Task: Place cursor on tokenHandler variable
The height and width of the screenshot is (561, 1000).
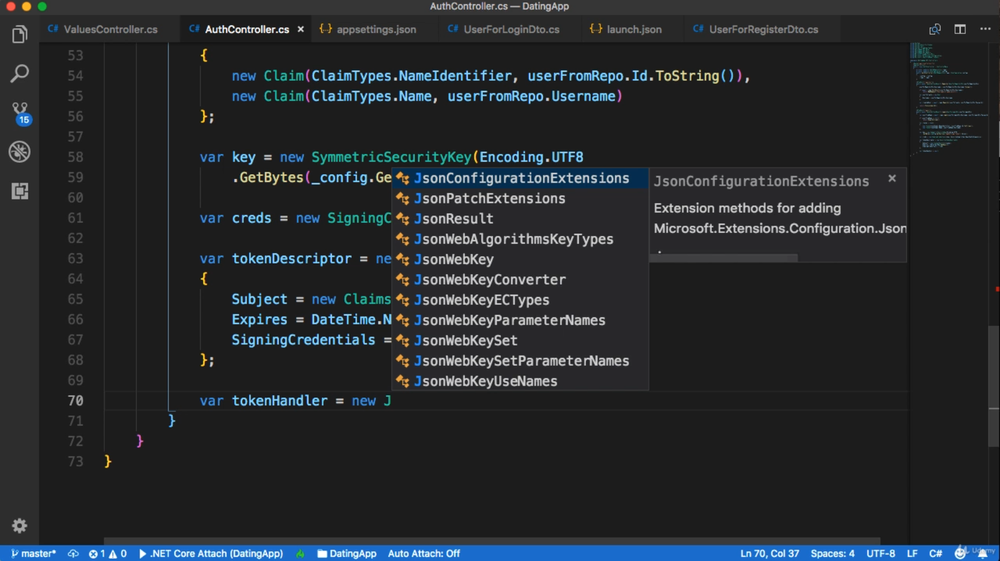Action: point(279,400)
